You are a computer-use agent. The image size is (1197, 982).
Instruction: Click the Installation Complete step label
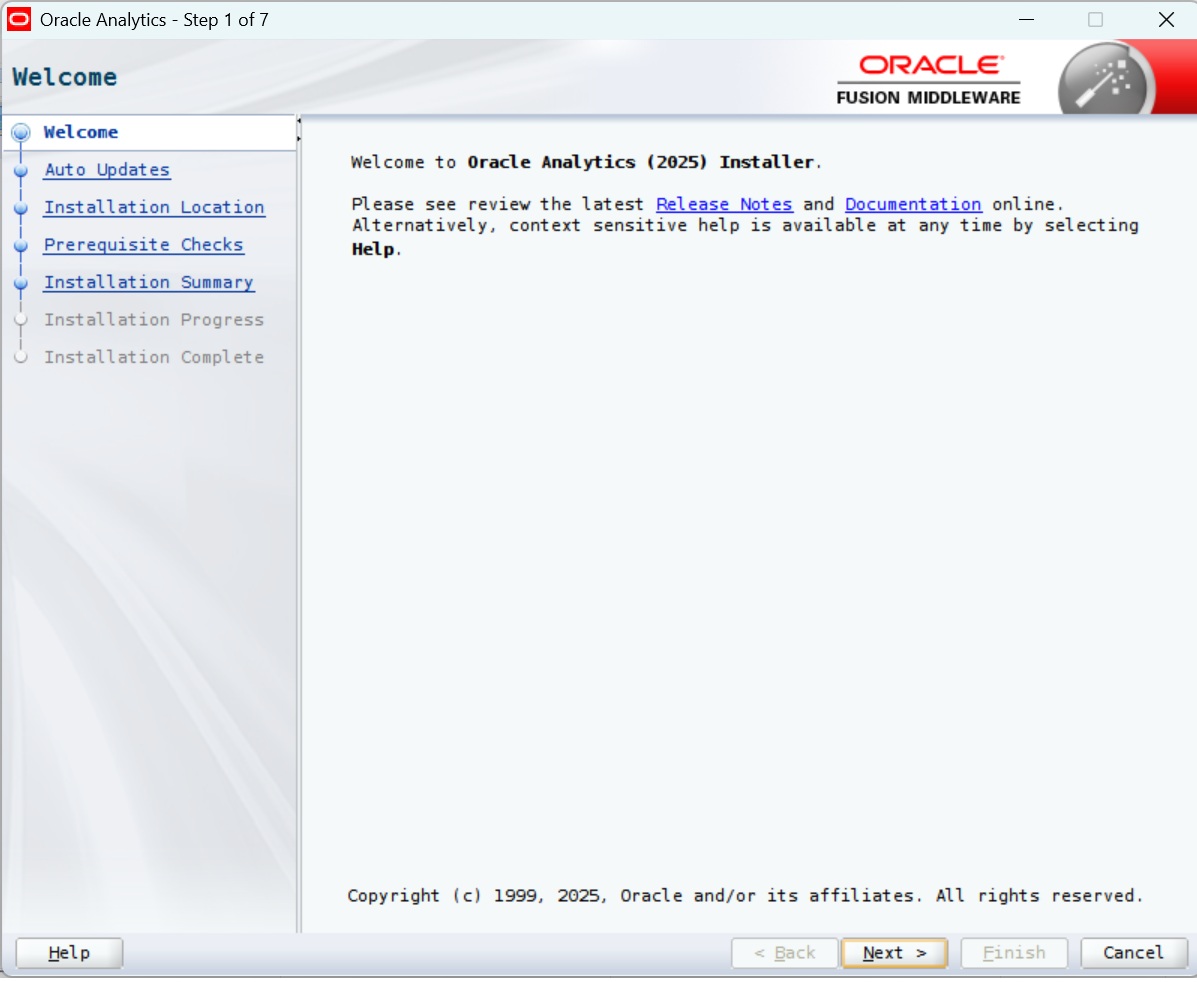tap(153, 357)
